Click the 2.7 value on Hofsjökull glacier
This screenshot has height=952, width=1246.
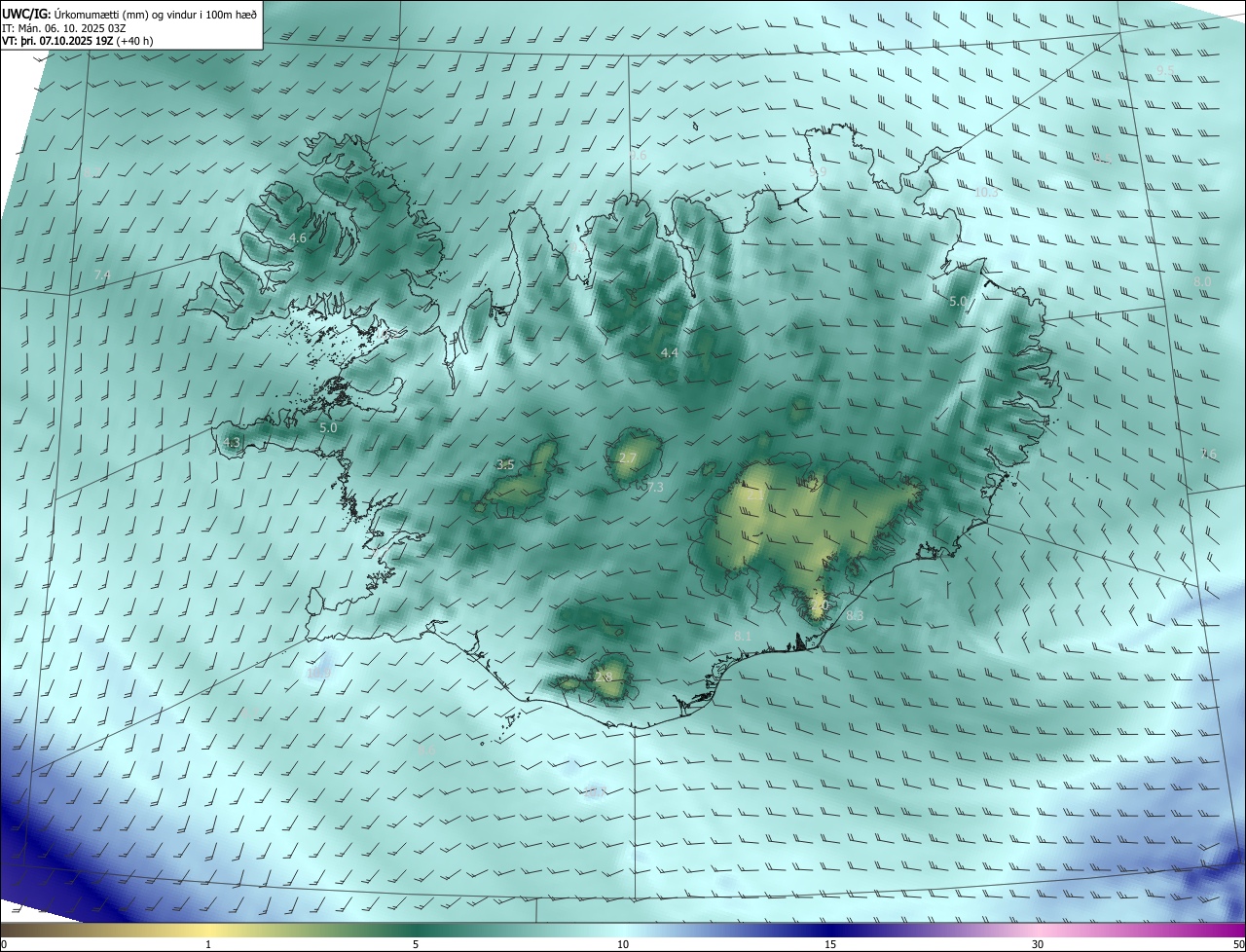(628, 458)
